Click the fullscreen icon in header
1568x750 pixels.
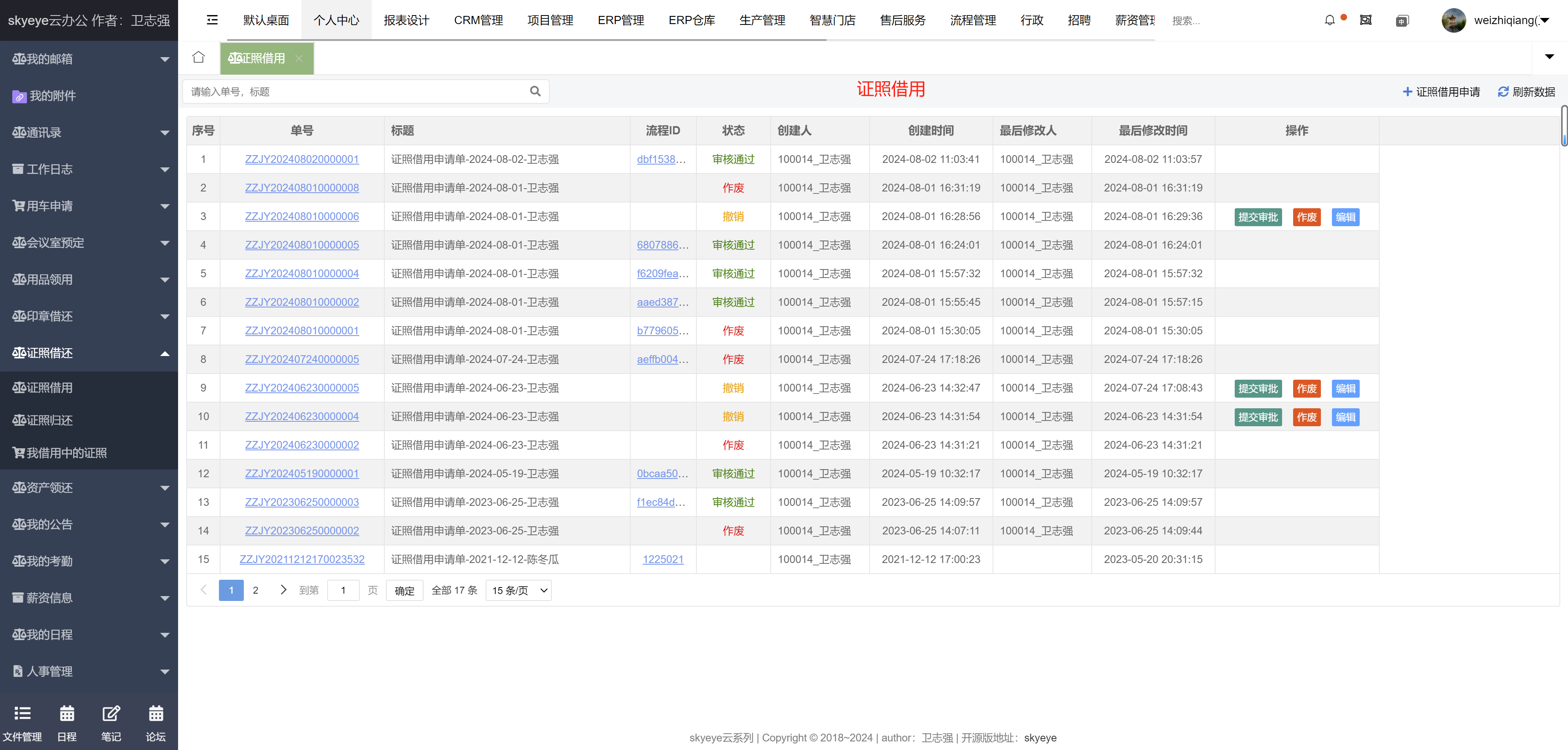(x=1366, y=20)
